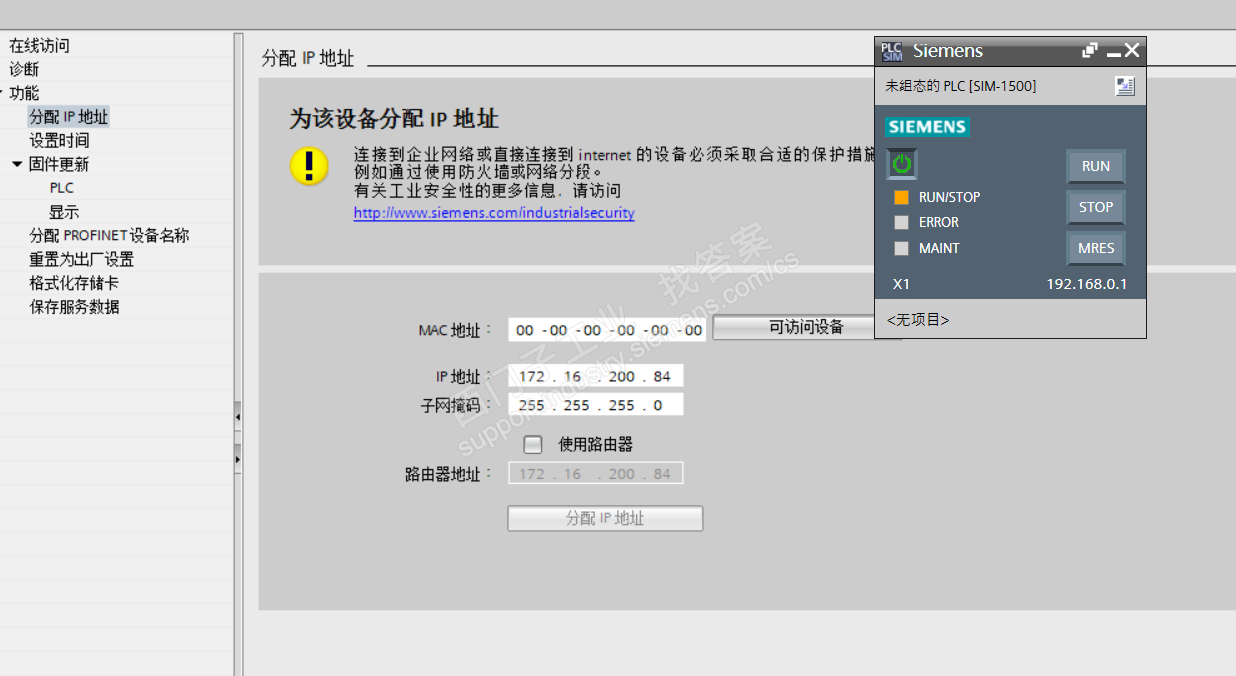Open 格式化存储卡 item

click(x=74, y=283)
